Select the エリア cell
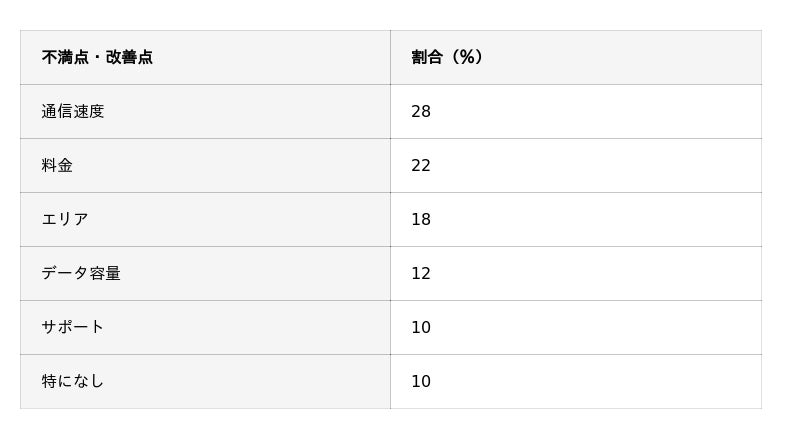The height and width of the screenshot is (439, 800). (65, 219)
